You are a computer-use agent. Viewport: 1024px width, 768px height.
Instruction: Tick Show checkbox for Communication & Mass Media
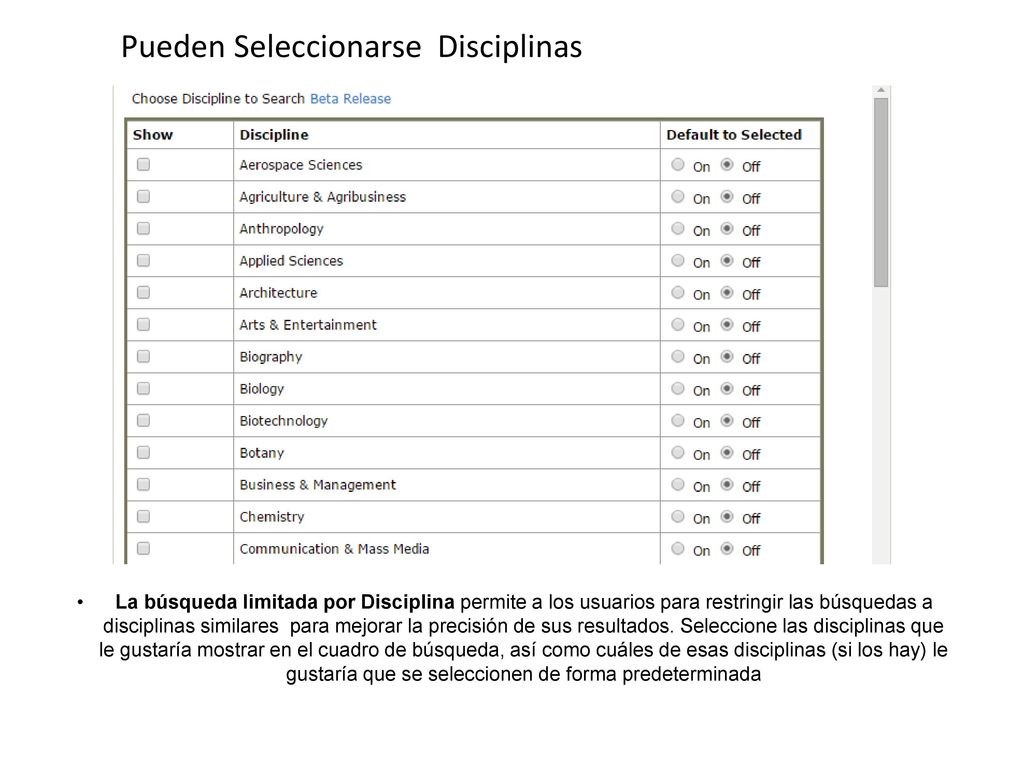click(x=144, y=549)
